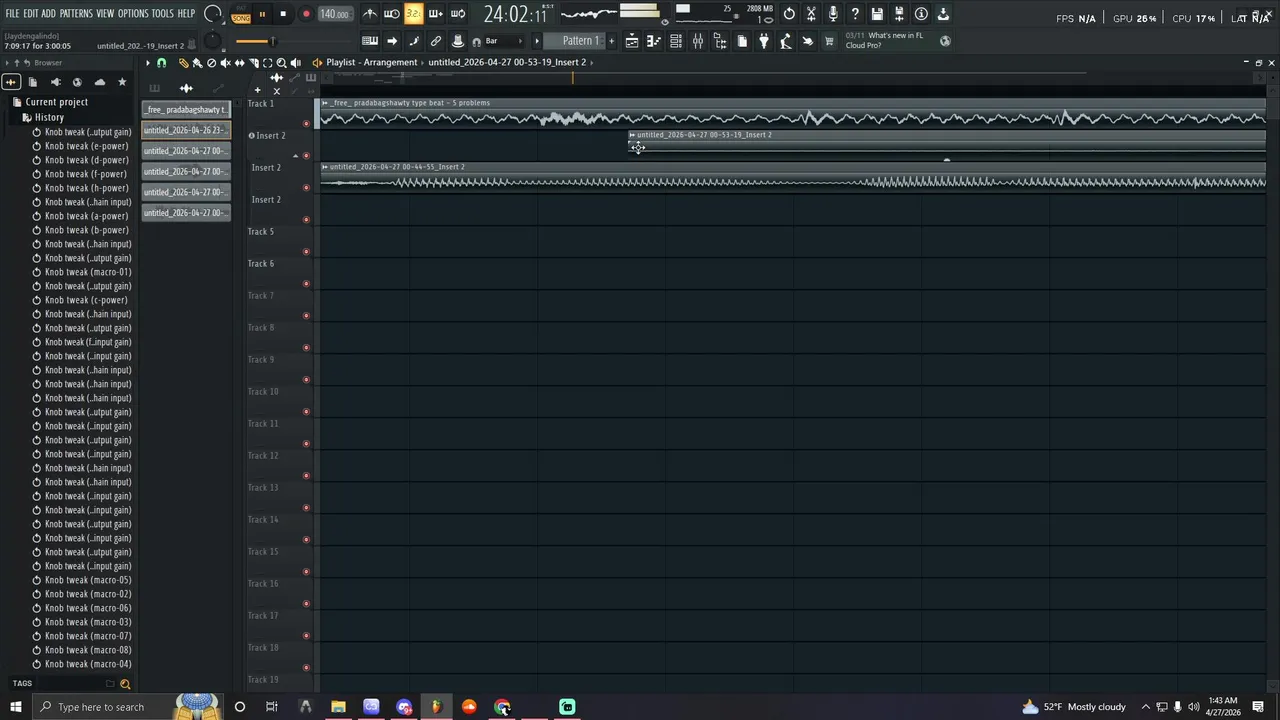
Task: Open pattern options arrow left of Pattern 1
Action: tap(537, 41)
